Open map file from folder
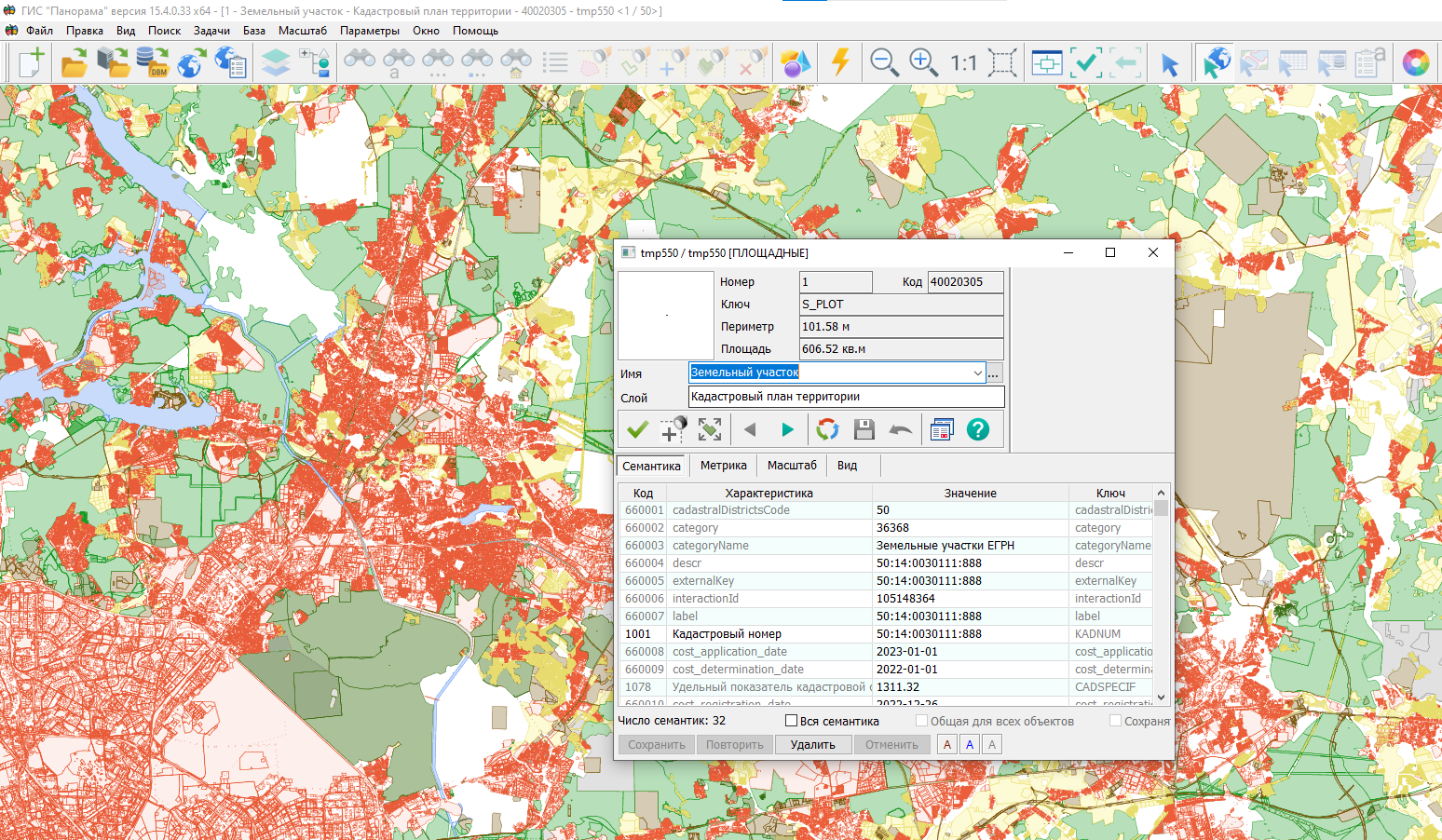Viewport: 1442px width, 840px height. [x=75, y=63]
